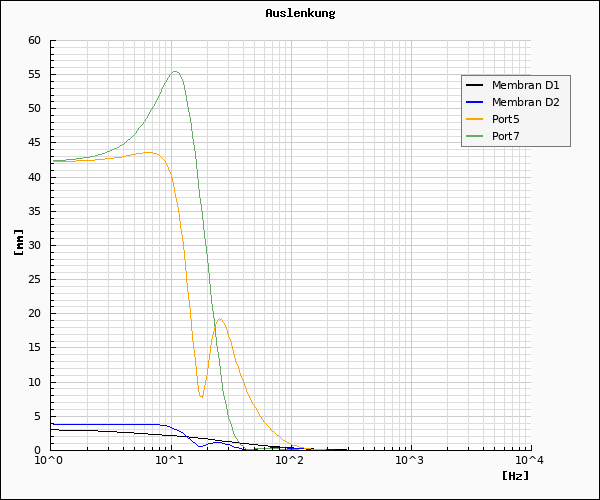Viewport: 600px width, 500px height.
Task: Select the Port5 legend label
Action: pos(505,119)
